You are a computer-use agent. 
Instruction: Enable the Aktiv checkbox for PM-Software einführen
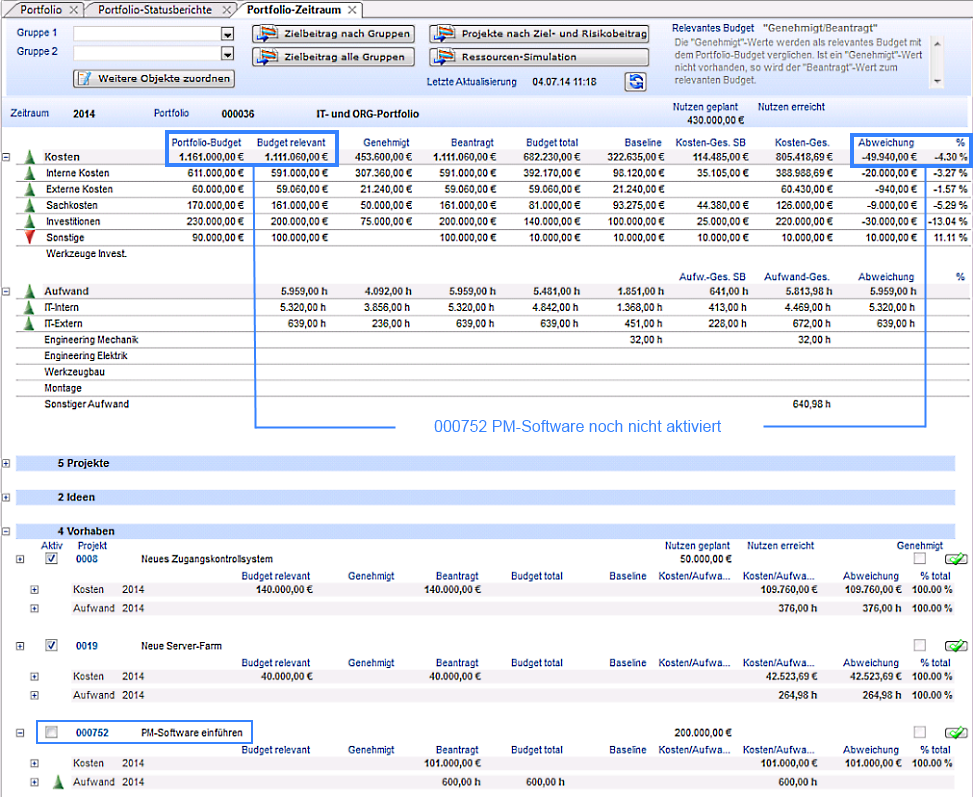point(51,733)
